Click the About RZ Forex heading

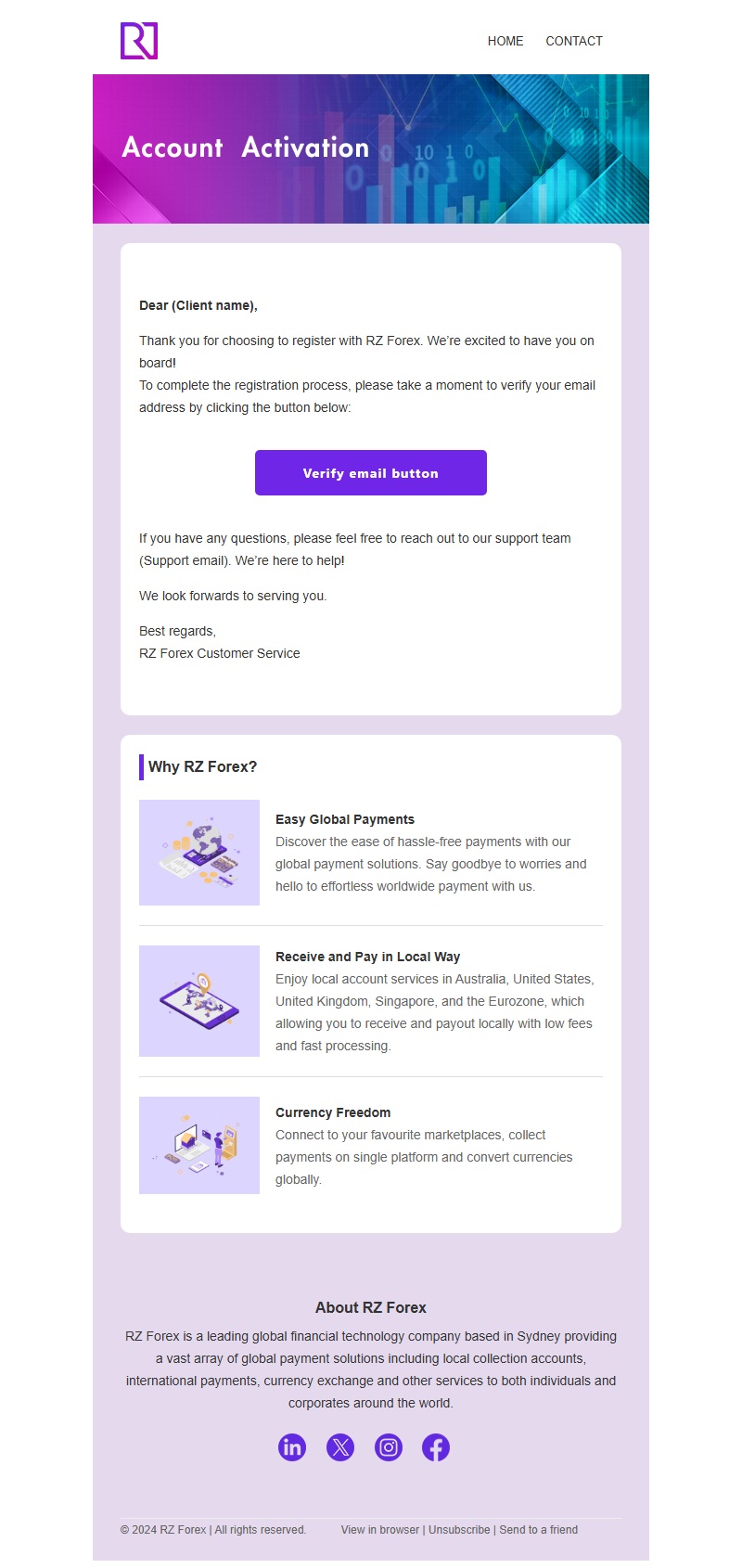click(371, 1307)
